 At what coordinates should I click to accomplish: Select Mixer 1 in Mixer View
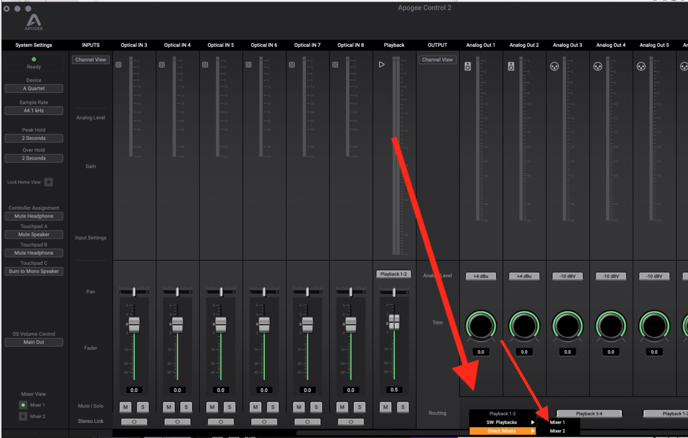[23, 405]
